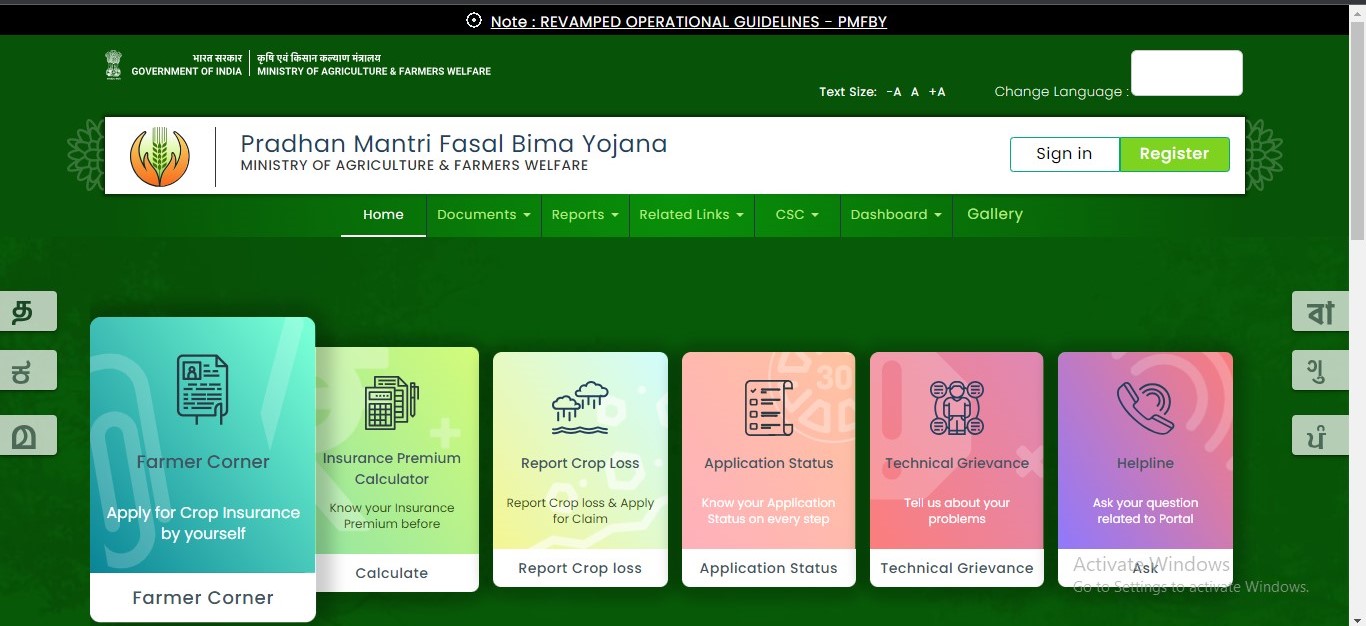Click the Report Crop loss button
Image resolution: width=1366 pixels, height=626 pixels.
[580, 568]
